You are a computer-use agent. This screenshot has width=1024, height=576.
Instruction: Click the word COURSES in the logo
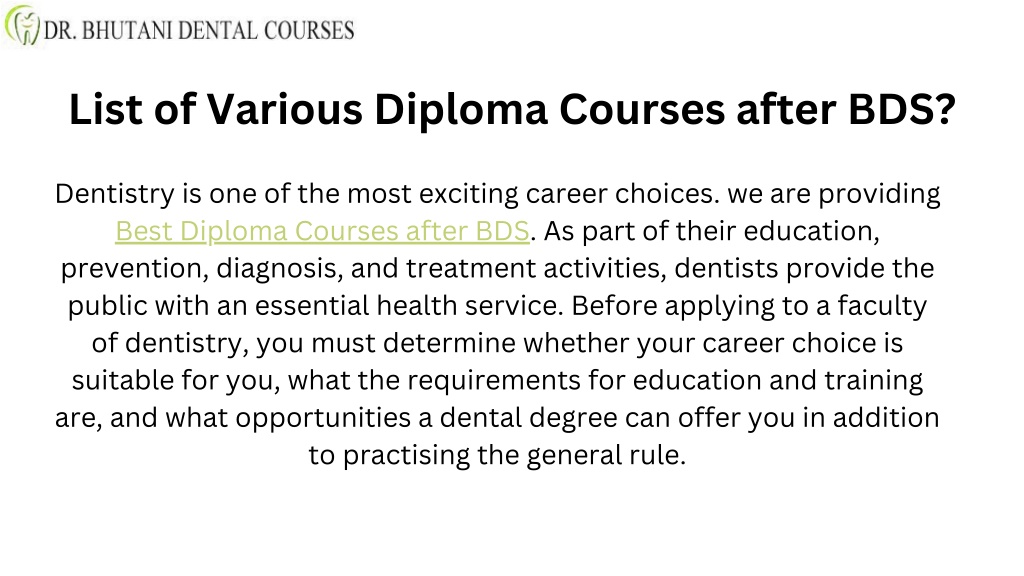[309, 30]
